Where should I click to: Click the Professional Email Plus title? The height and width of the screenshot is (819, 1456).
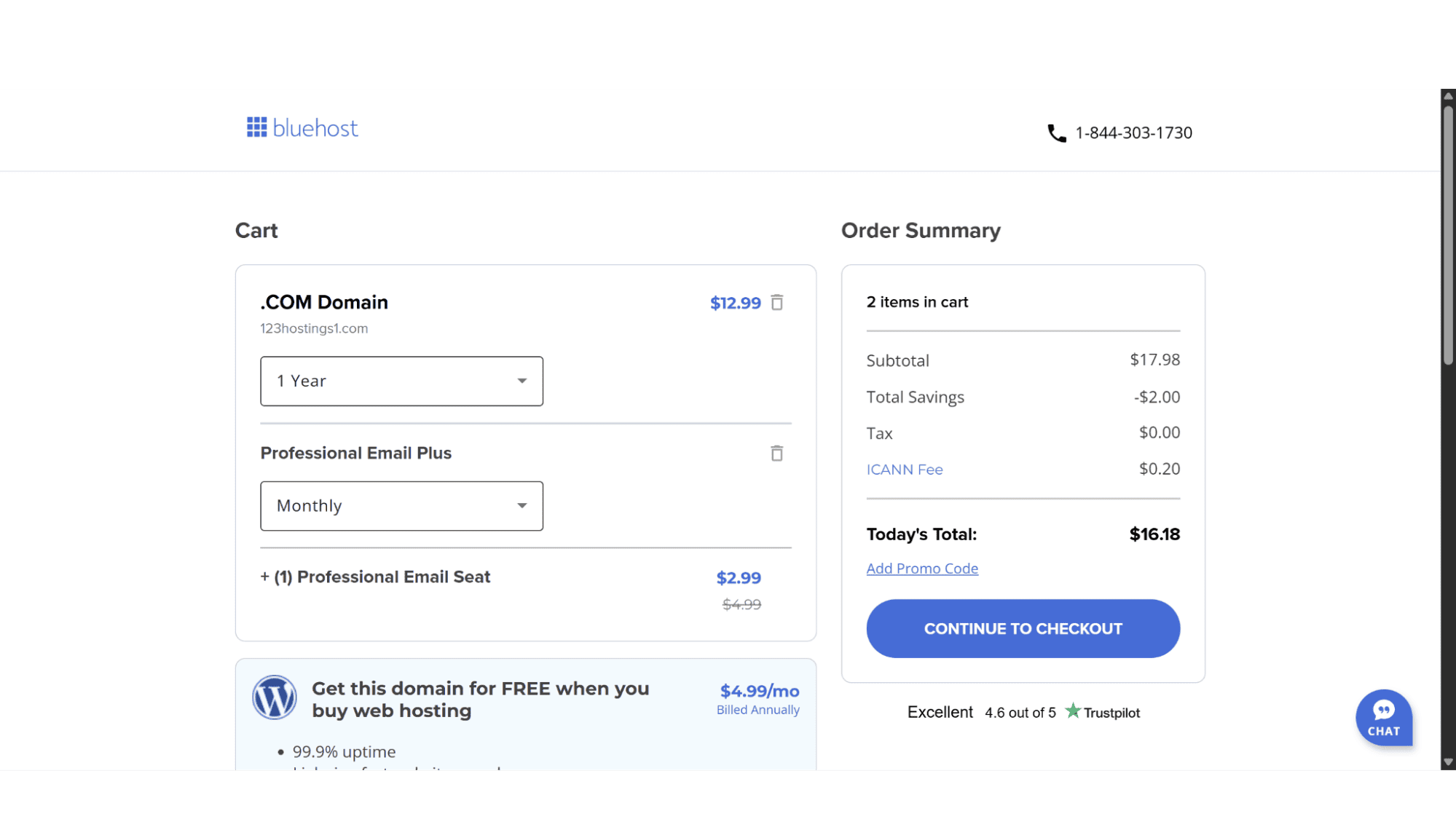(355, 453)
